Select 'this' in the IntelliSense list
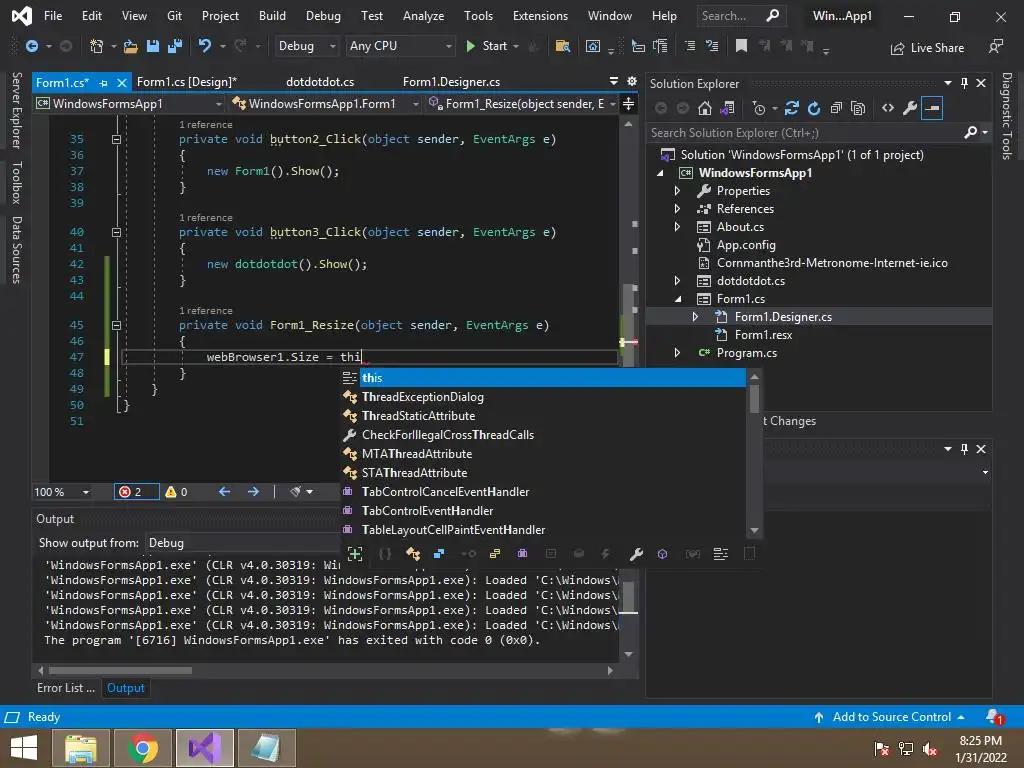Viewport: 1024px width, 768px height. pyautogui.click(x=543, y=377)
